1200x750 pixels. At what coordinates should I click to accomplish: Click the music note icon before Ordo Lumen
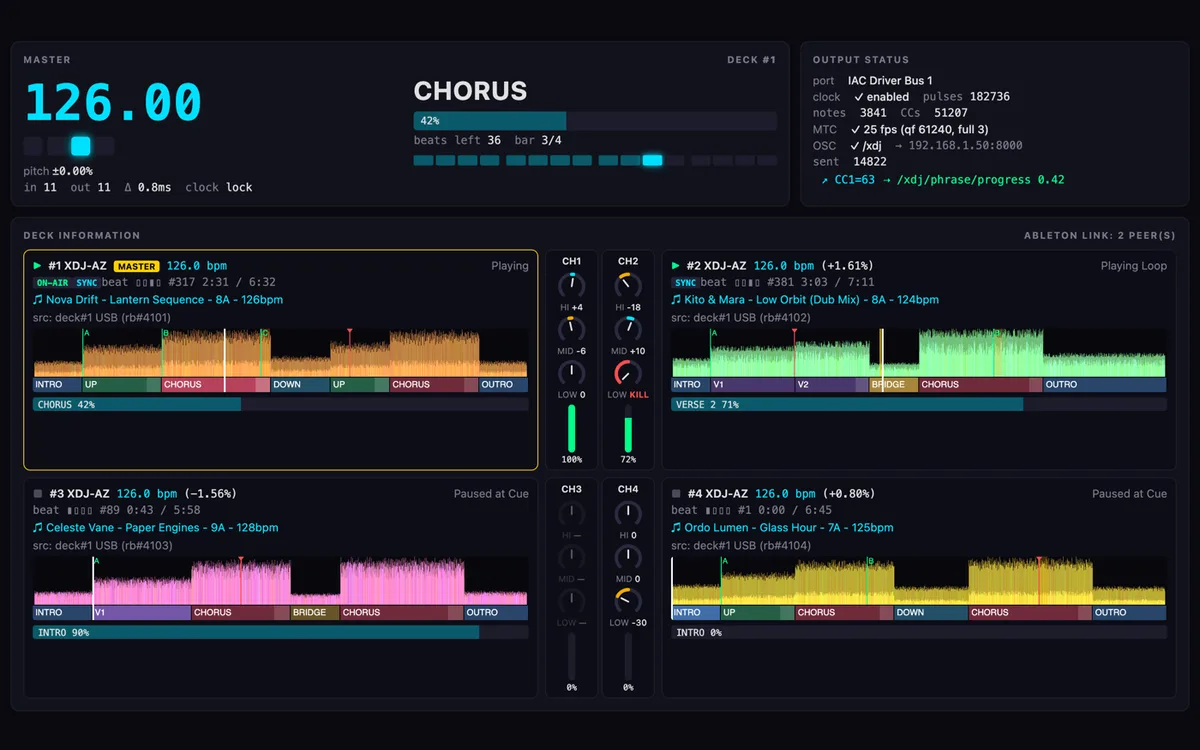[x=677, y=527]
